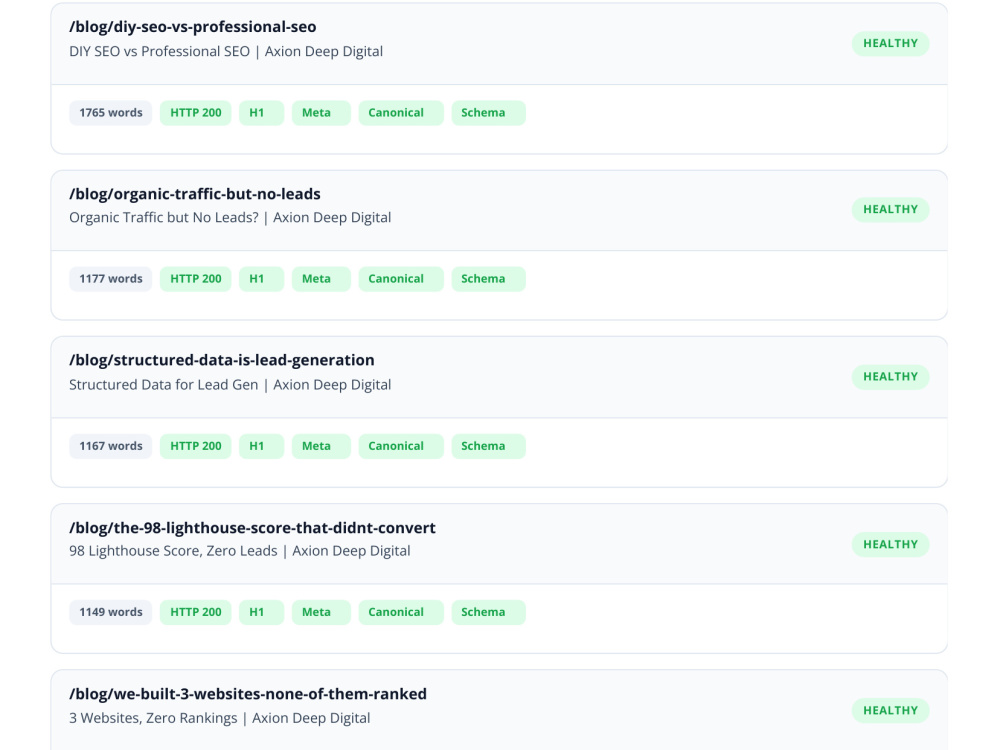Click the '3 Websites, Zero Rankings' title text
This screenshot has width=1000, height=750.
coord(153,718)
